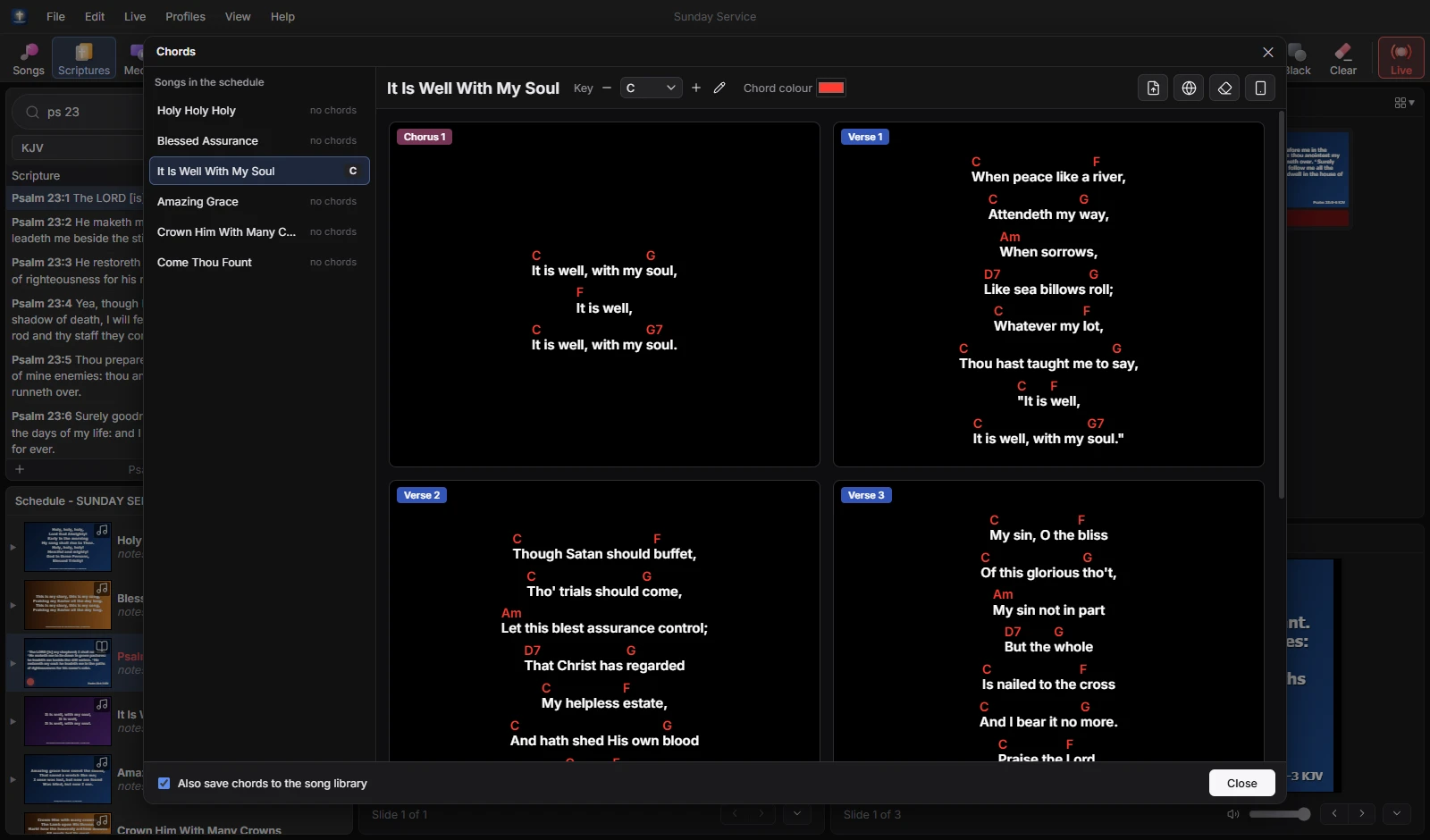The height and width of the screenshot is (840, 1430).
Task: Click the Close button in Chords dialog
Action: tap(1241, 783)
